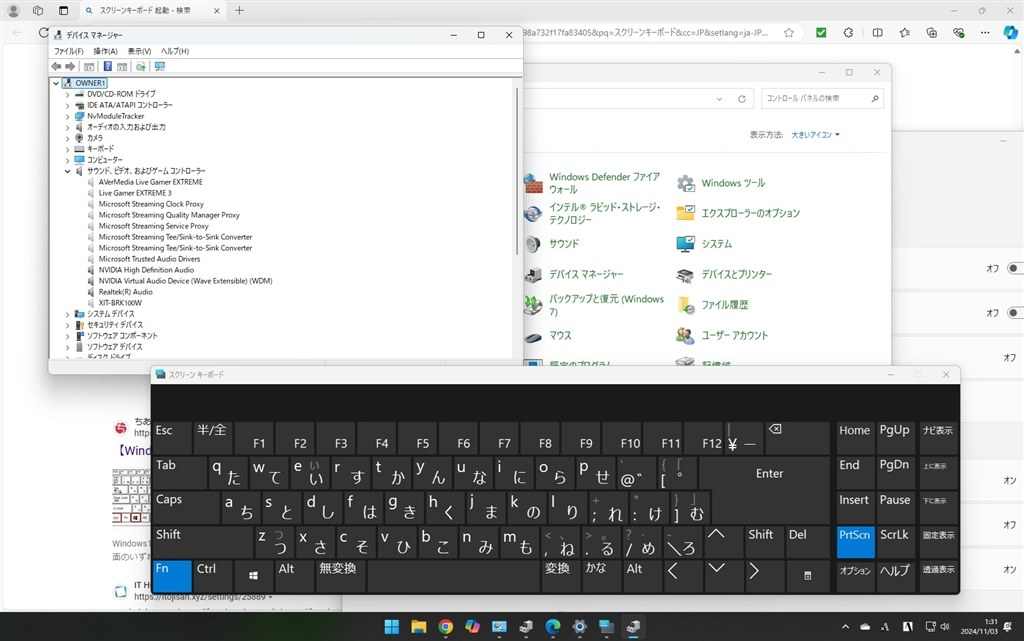Click the Edge favorites star icon
This screenshot has width=1024, height=641.
789,33
